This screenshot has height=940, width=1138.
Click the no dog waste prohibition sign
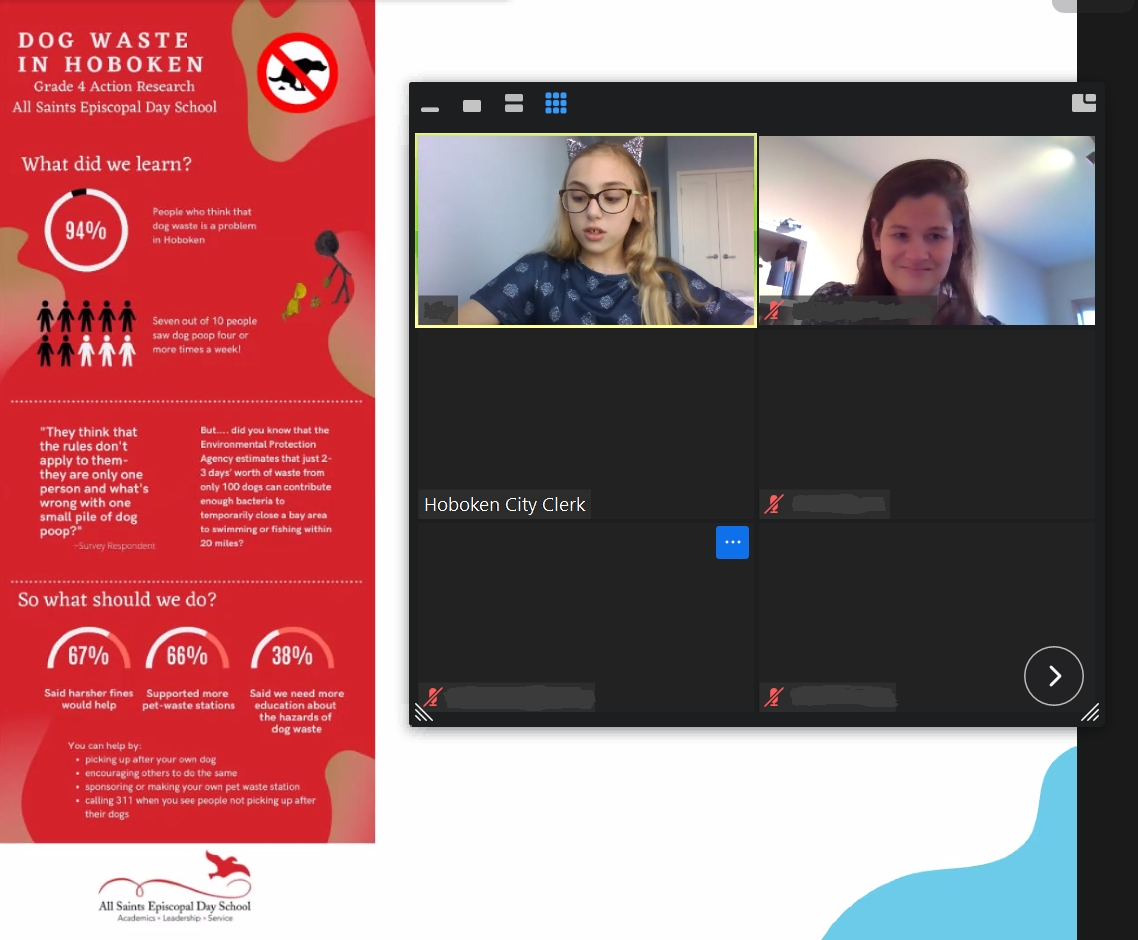coord(297,73)
